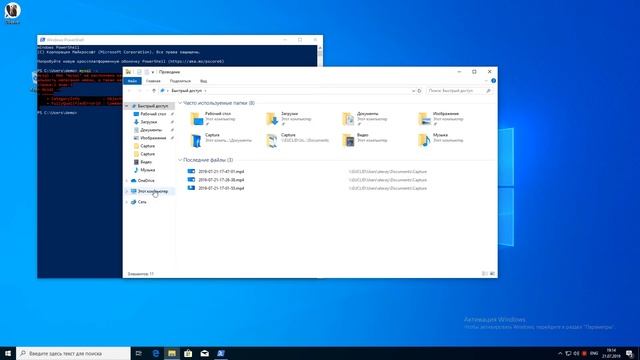Select Видео in the navigation pane
The image size is (640, 360).
[146, 162]
